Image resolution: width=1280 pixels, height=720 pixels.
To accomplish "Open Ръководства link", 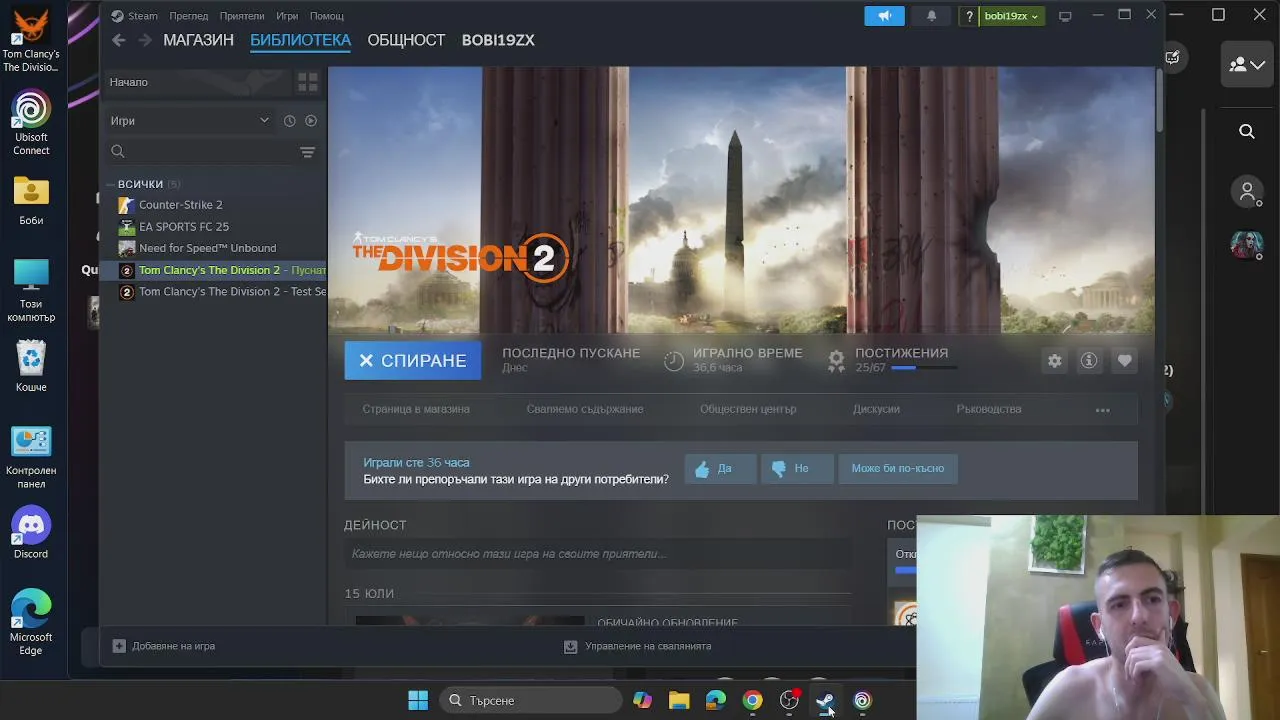I will (x=989, y=409).
